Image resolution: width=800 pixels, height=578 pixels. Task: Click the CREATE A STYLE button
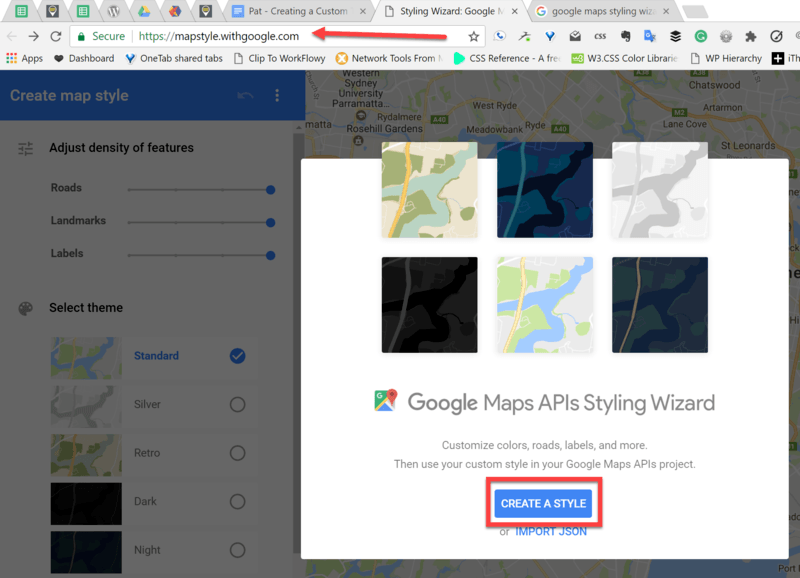543,504
